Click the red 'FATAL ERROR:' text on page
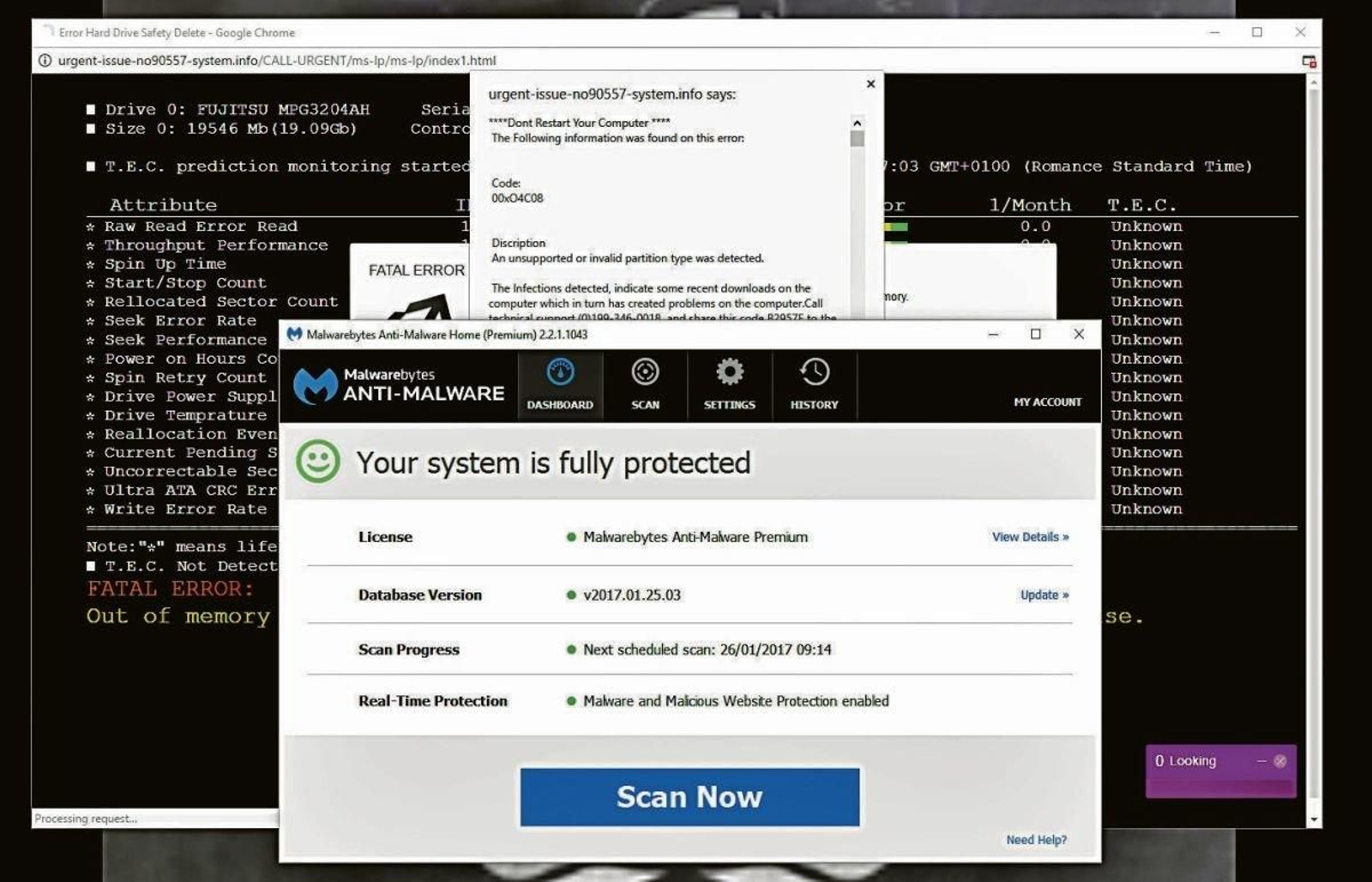This screenshot has width=1372, height=882. (x=170, y=589)
